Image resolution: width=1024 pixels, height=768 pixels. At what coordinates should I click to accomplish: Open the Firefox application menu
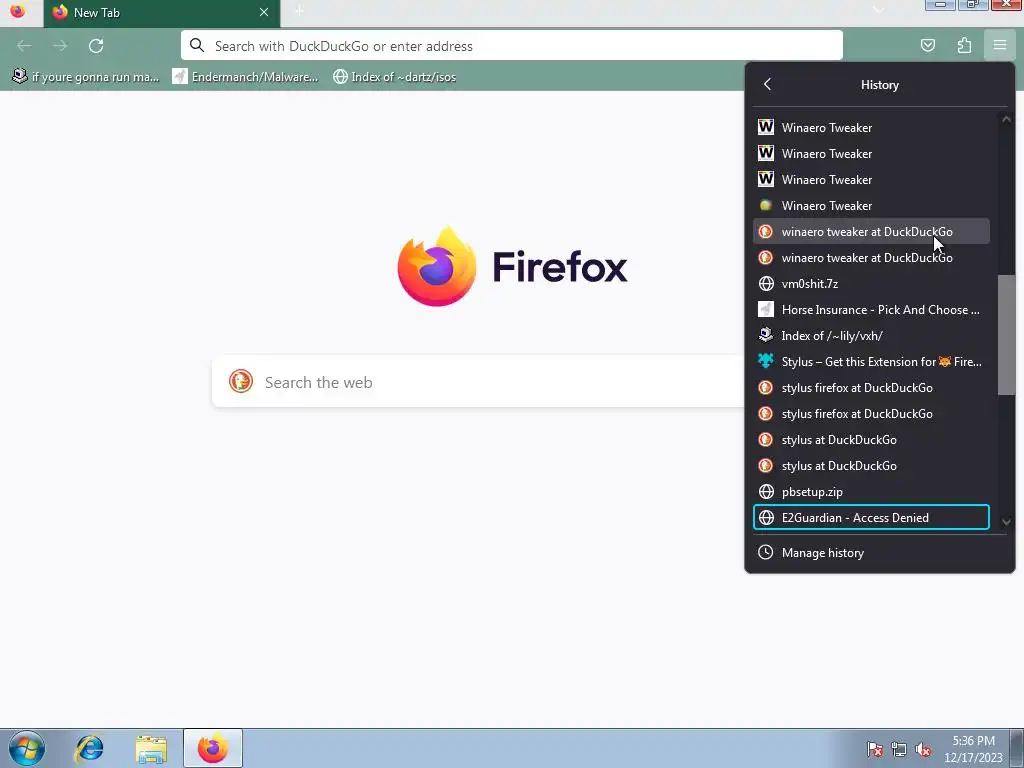pos(999,45)
